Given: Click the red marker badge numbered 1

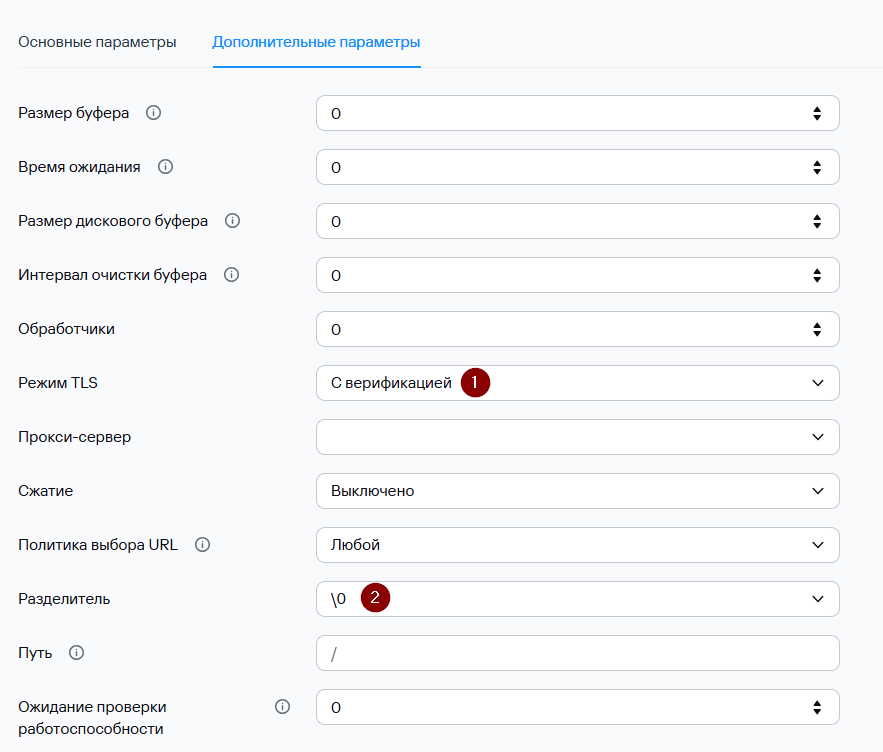Looking at the screenshot, I should tap(475, 383).
